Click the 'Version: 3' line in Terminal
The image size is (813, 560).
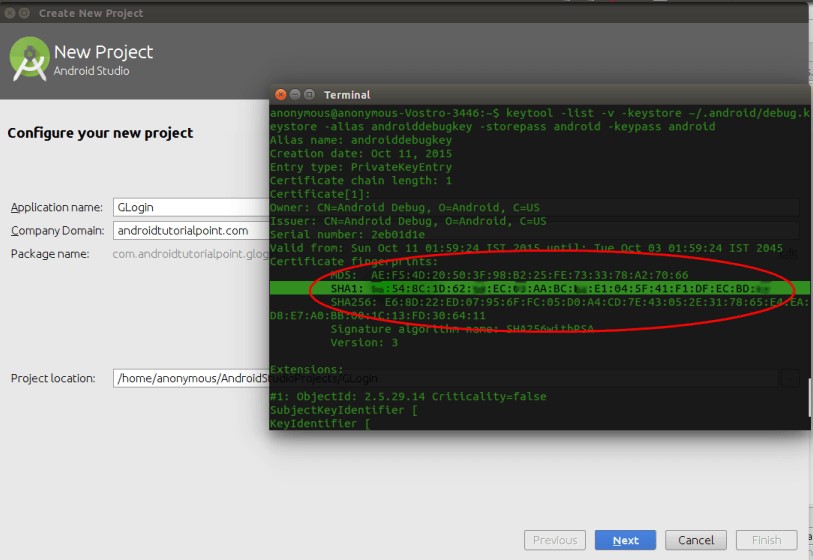tap(365, 342)
